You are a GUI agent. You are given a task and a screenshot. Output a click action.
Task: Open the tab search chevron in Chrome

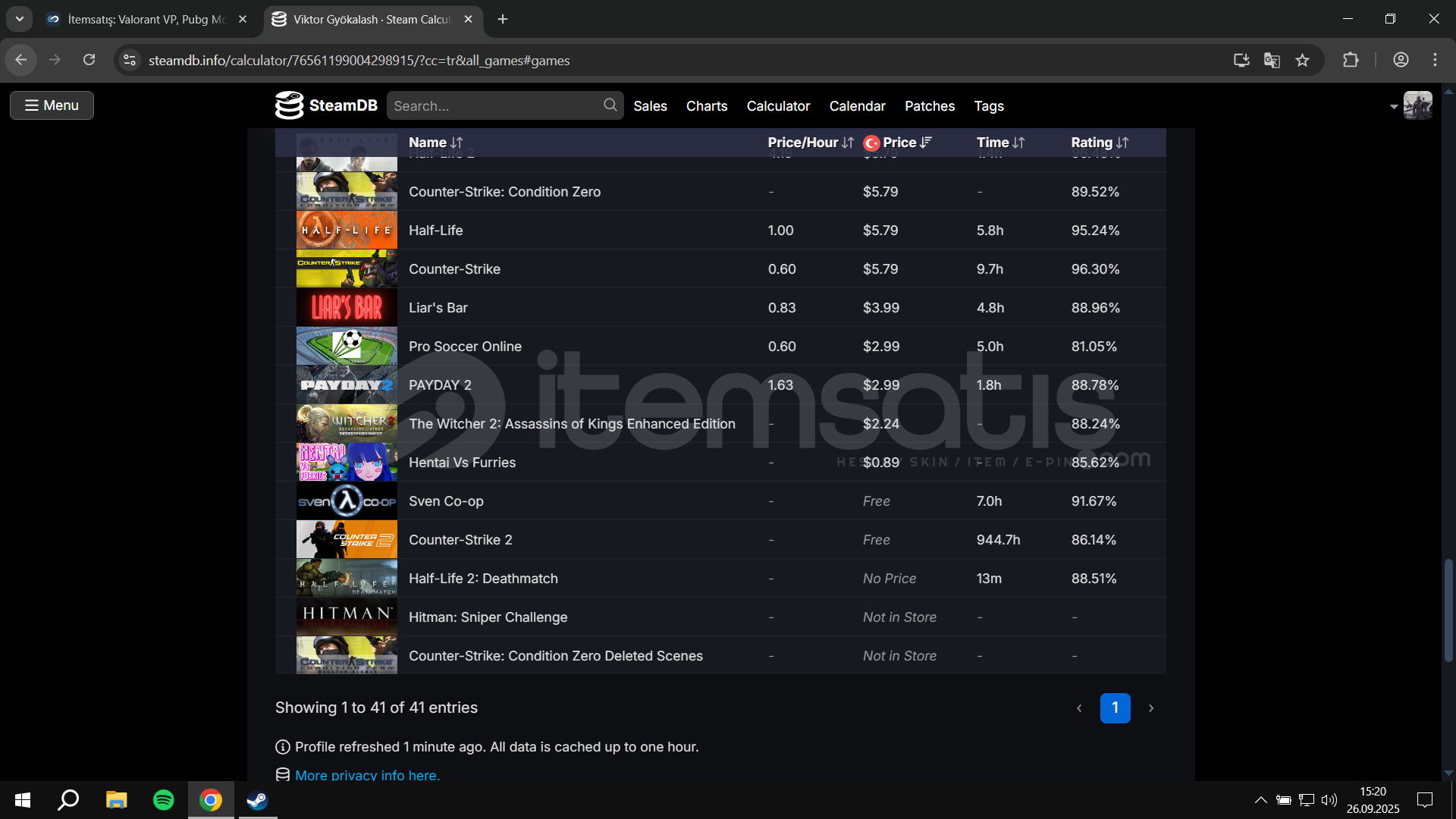(19, 19)
